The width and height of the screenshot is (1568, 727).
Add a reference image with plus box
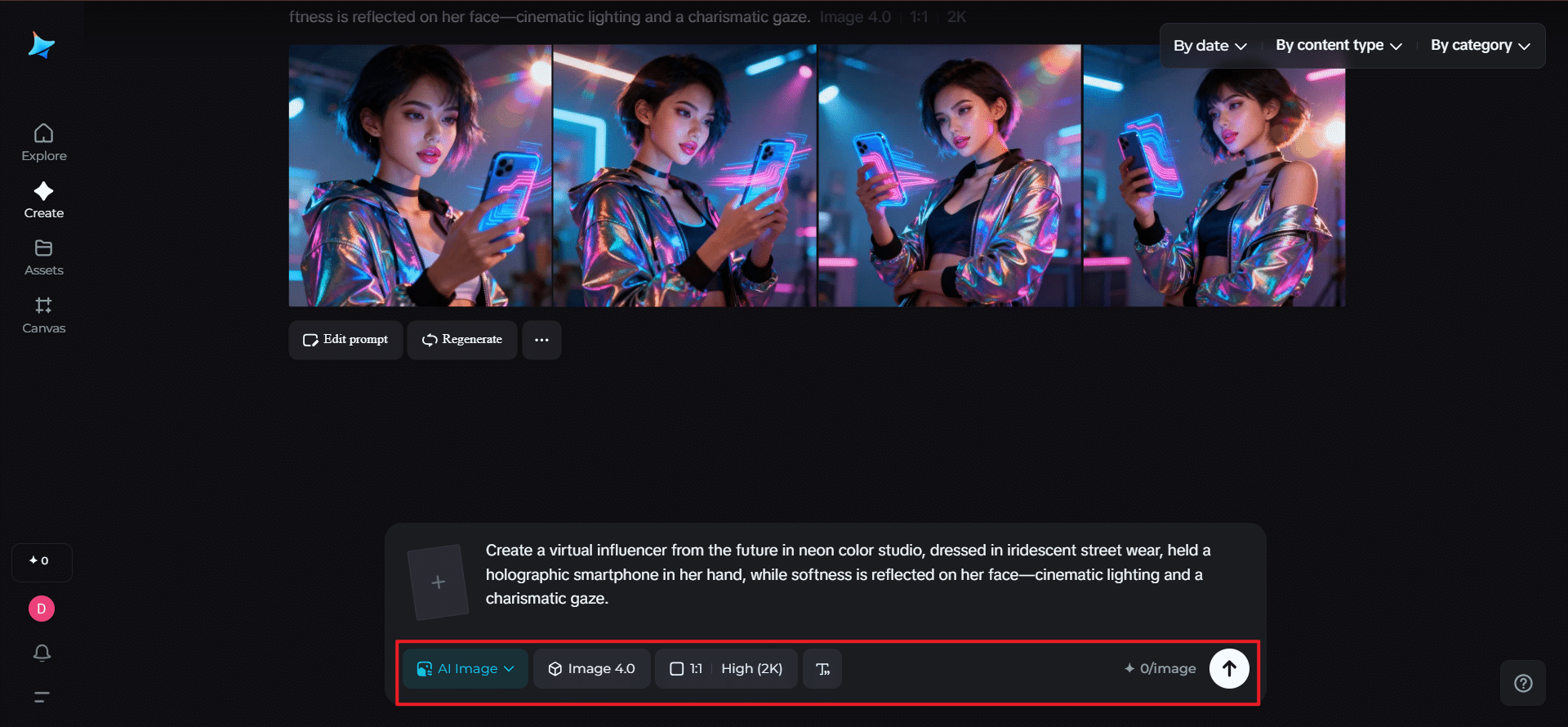point(439,582)
